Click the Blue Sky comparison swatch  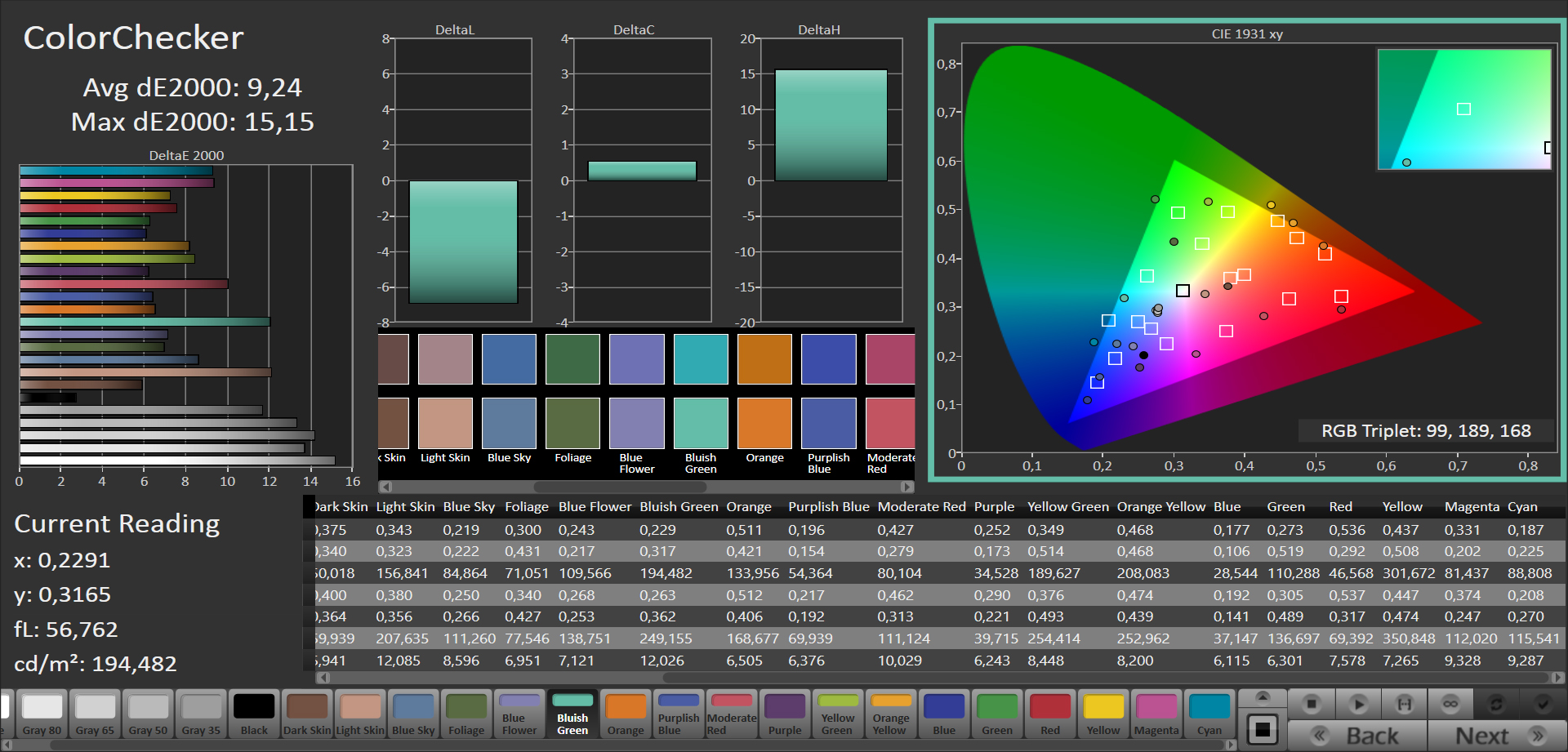click(509, 391)
